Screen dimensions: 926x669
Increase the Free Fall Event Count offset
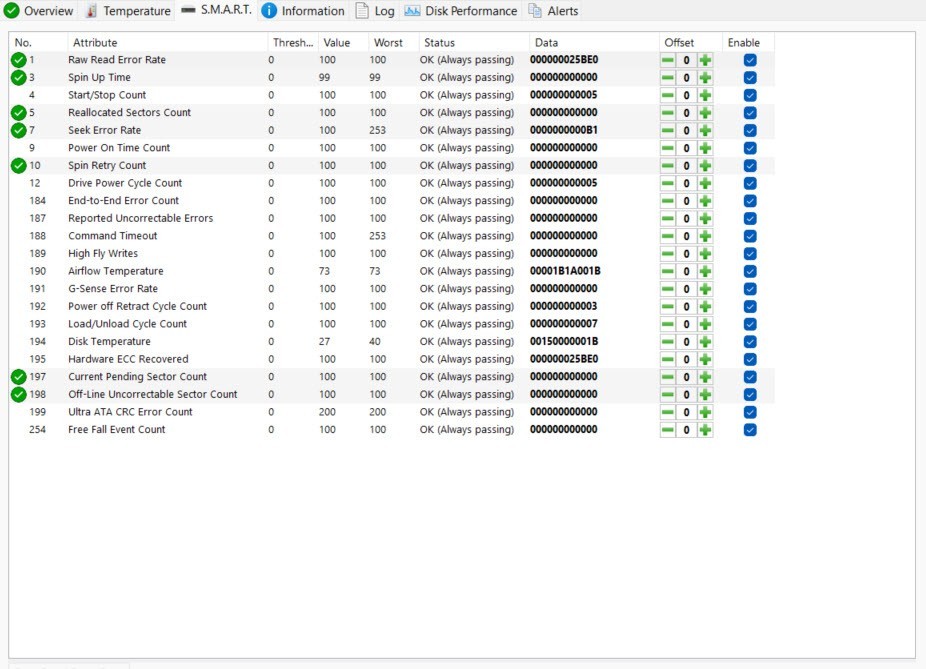tap(705, 430)
